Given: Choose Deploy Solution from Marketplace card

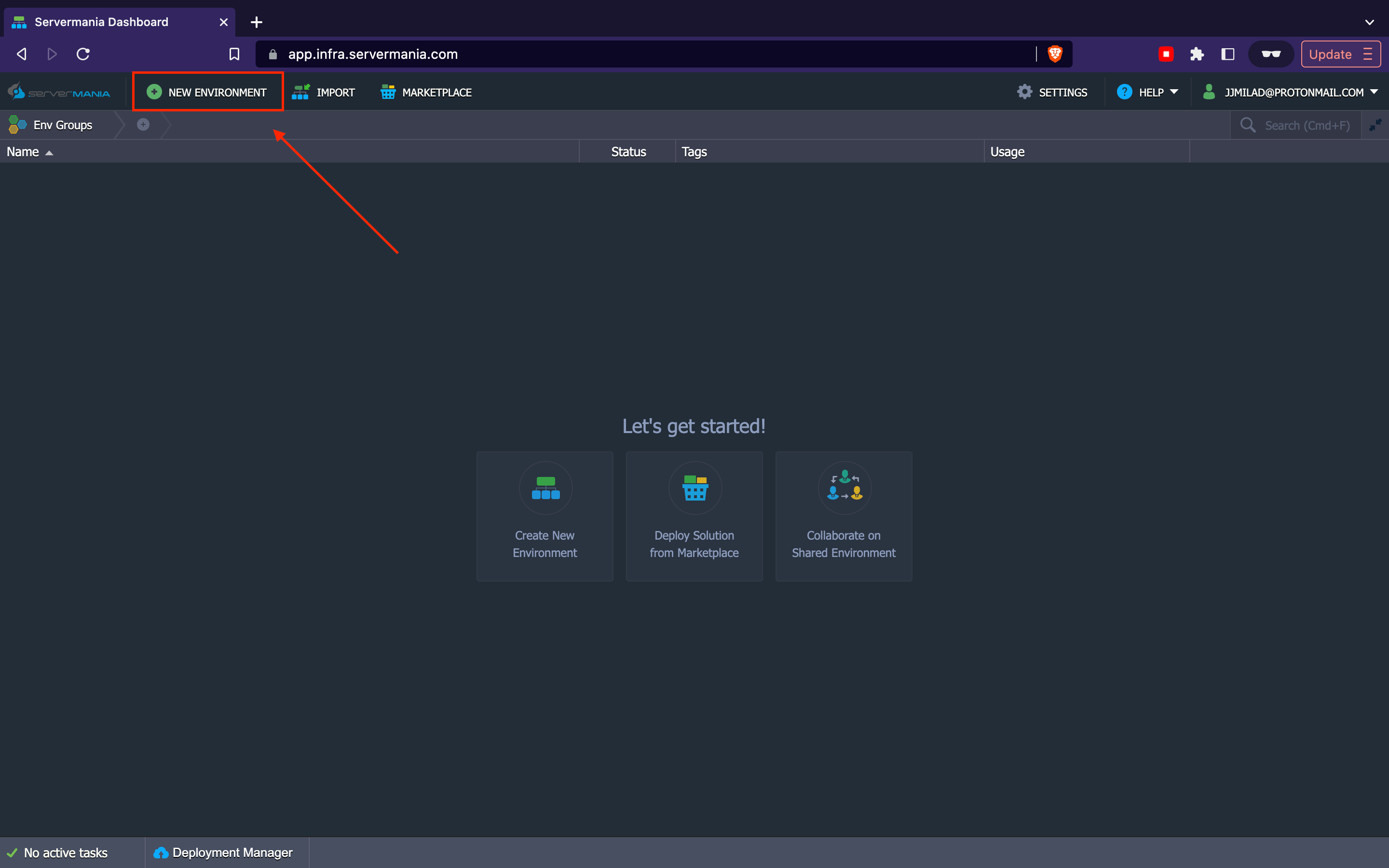Looking at the screenshot, I should (x=694, y=516).
